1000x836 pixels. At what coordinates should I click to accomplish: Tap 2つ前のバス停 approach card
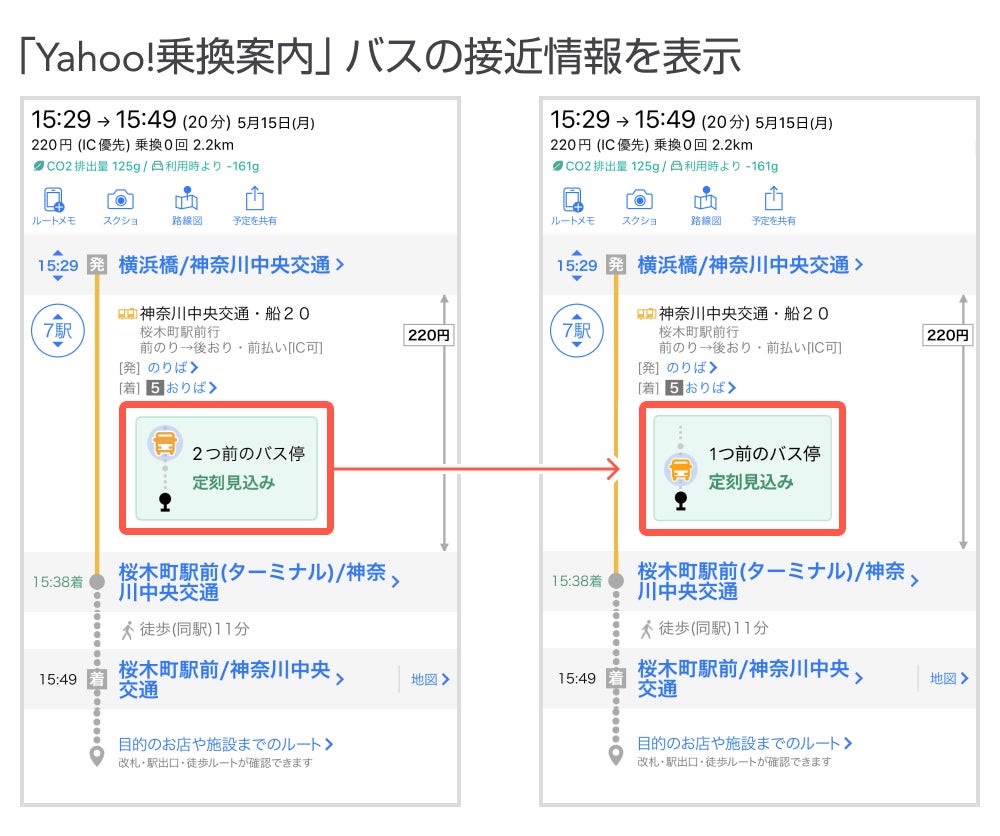coord(226,468)
